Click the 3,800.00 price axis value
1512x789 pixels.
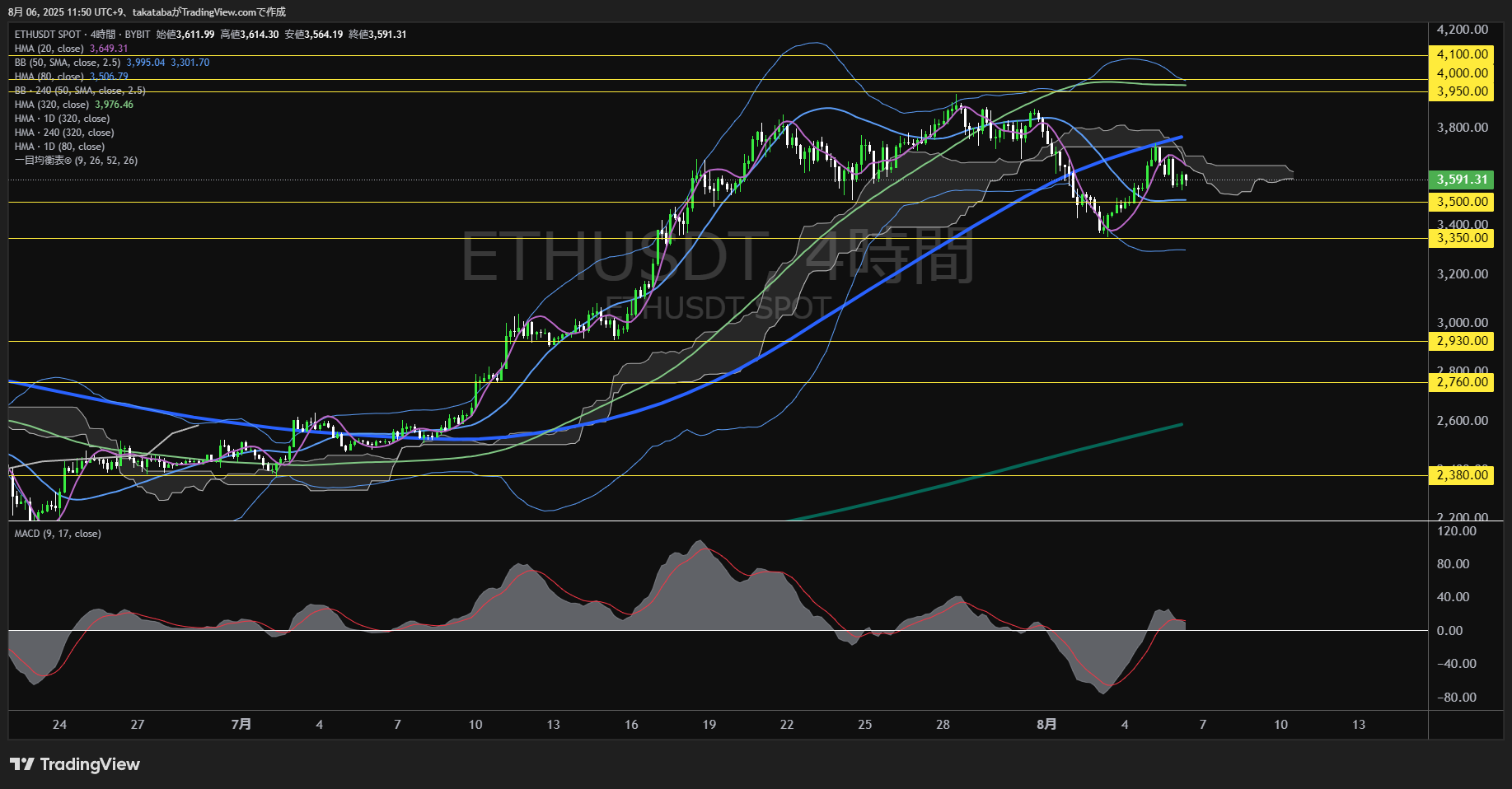(x=1463, y=128)
